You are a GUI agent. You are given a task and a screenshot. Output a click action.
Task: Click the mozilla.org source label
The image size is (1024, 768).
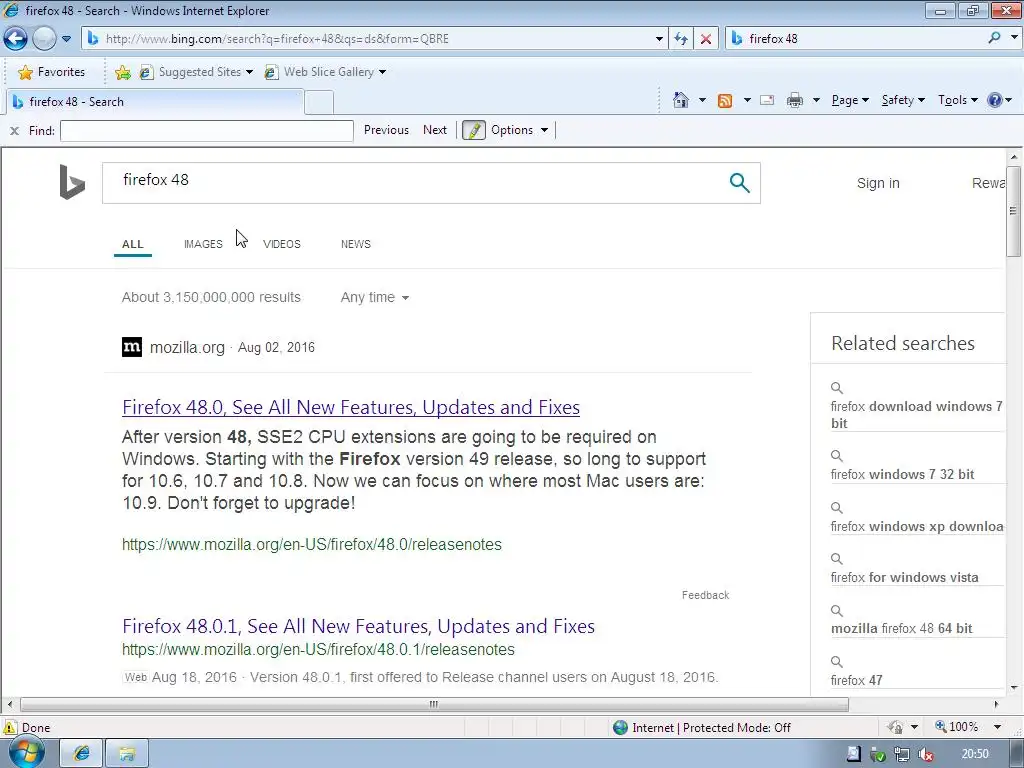(x=187, y=347)
